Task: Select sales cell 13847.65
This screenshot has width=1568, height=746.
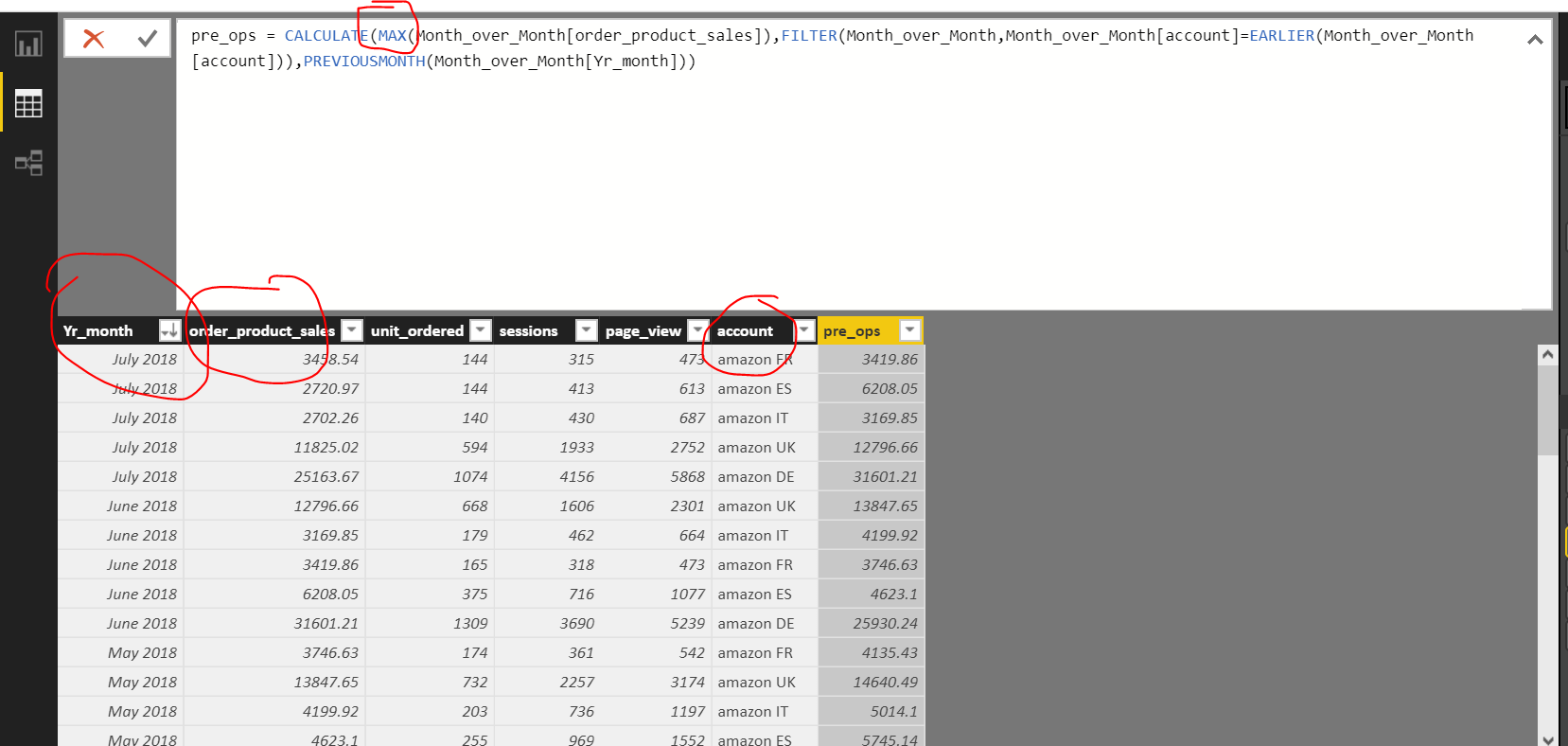Action: [x=274, y=682]
